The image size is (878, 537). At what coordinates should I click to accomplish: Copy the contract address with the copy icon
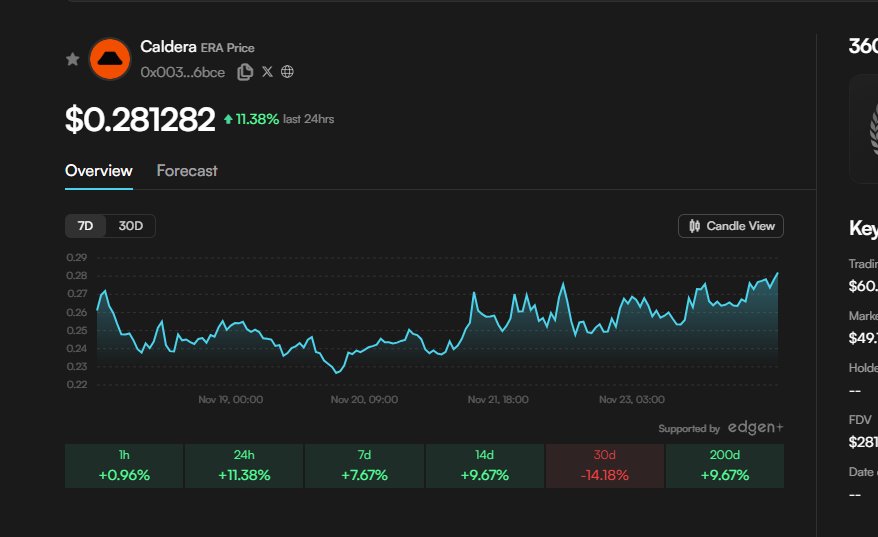[x=245, y=72]
